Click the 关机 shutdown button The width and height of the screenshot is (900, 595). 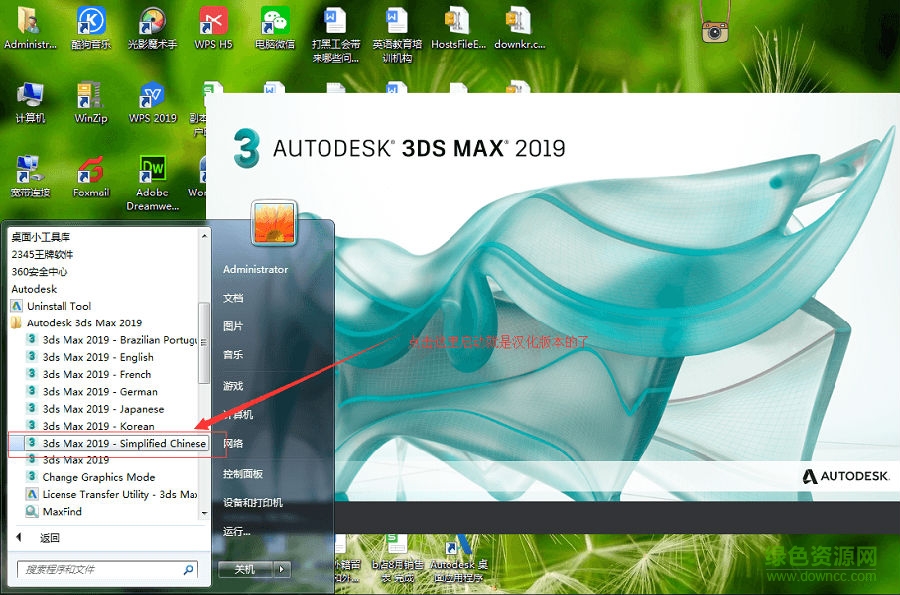point(244,569)
